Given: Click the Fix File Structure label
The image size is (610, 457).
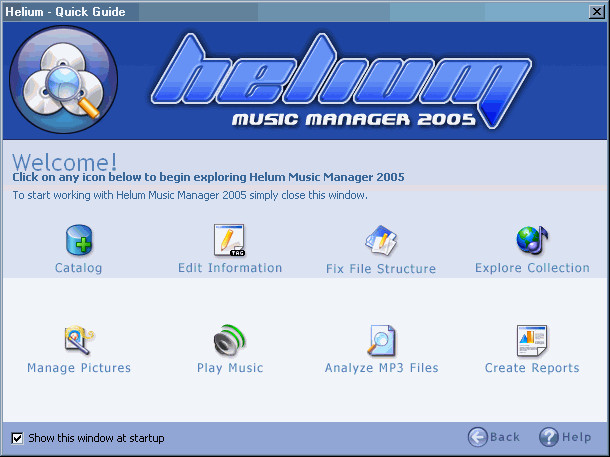Looking at the screenshot, I should click(381, 269).
